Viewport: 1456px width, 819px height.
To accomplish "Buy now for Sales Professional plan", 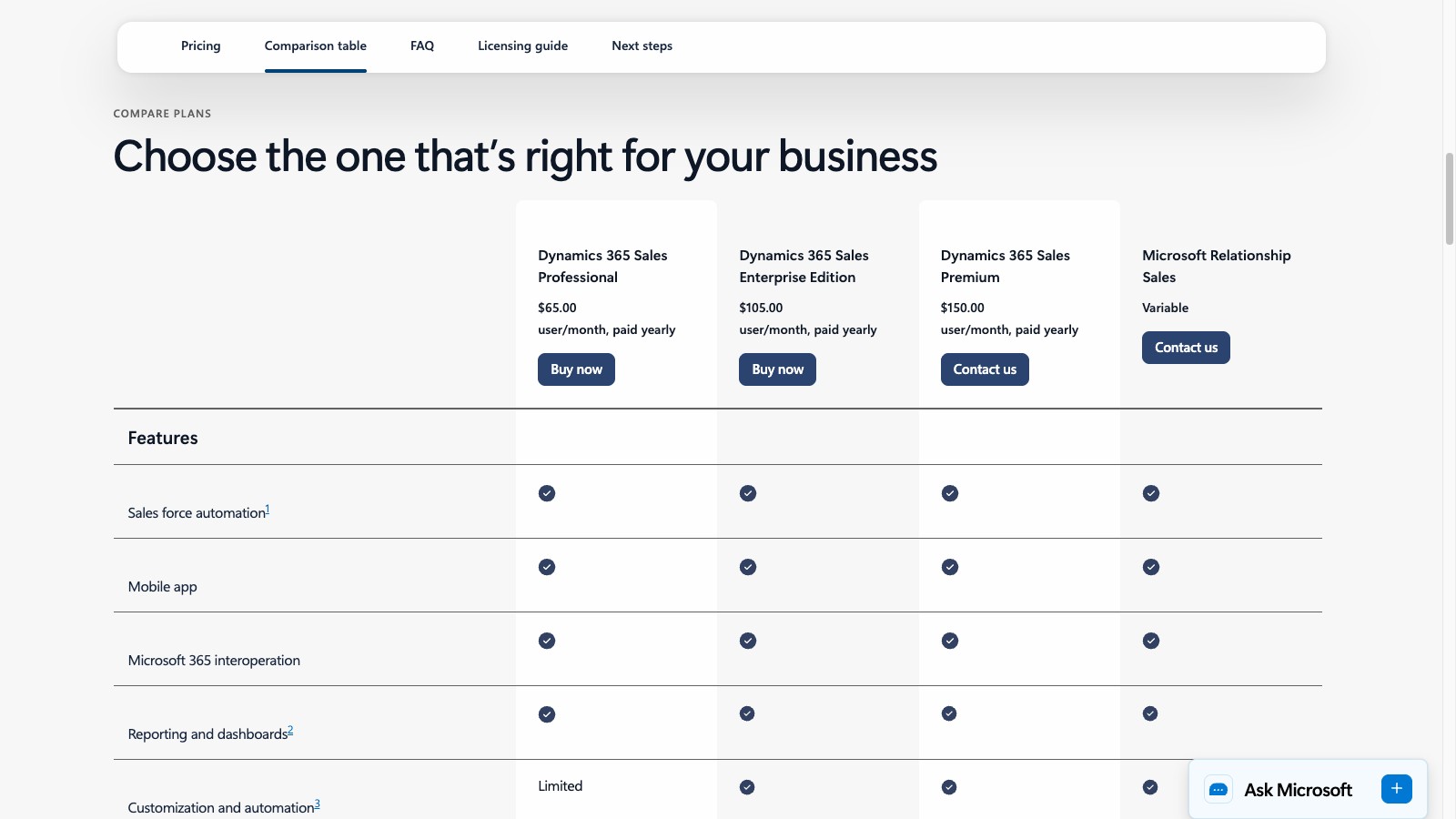I will click(x=576, y=369).
